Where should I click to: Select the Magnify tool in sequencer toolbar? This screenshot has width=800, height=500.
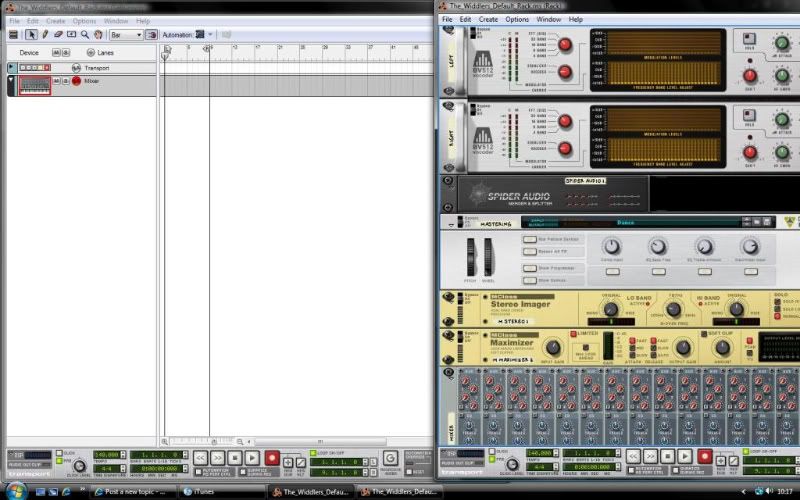85,35
